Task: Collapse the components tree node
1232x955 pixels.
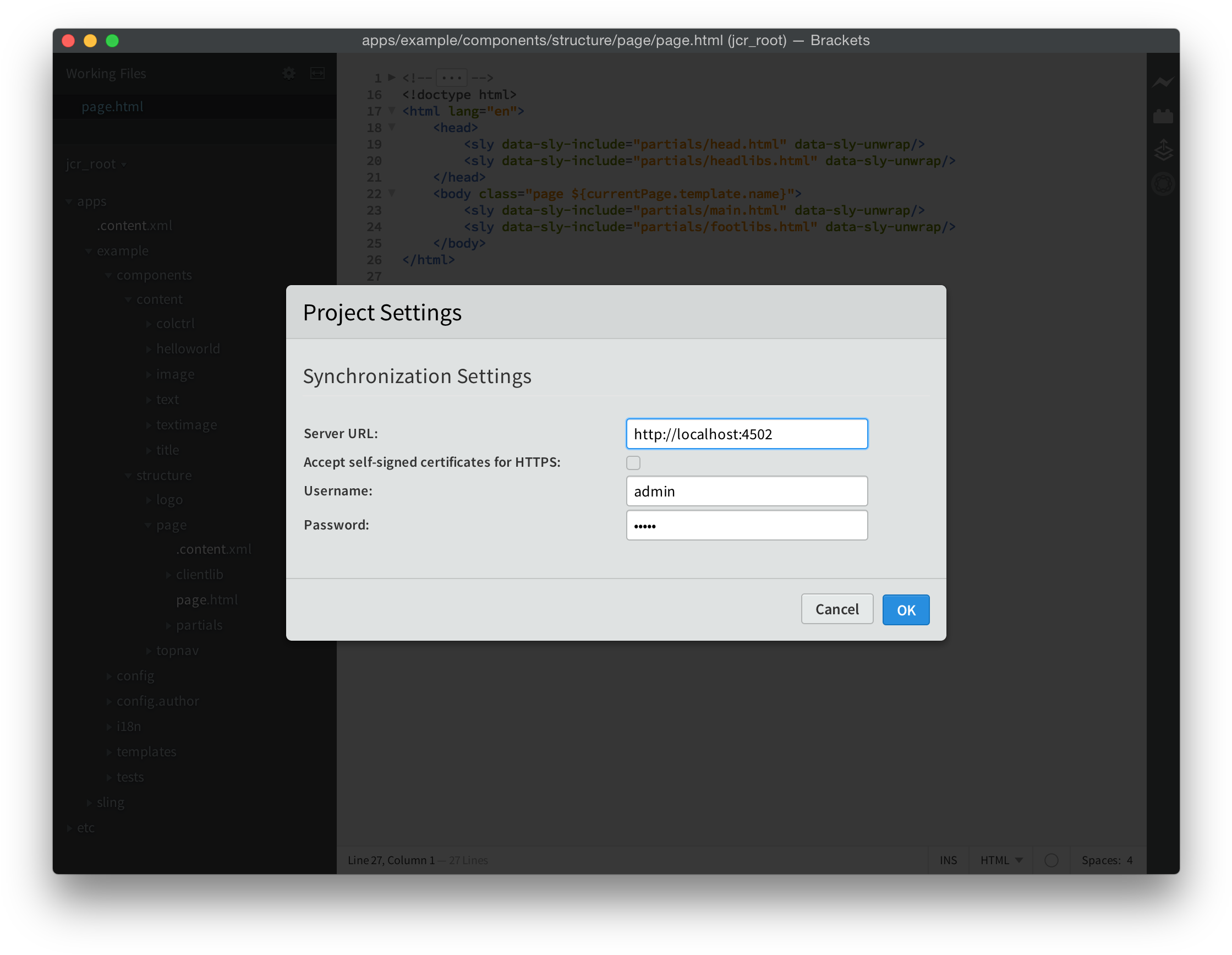Action: click(108, 275)
